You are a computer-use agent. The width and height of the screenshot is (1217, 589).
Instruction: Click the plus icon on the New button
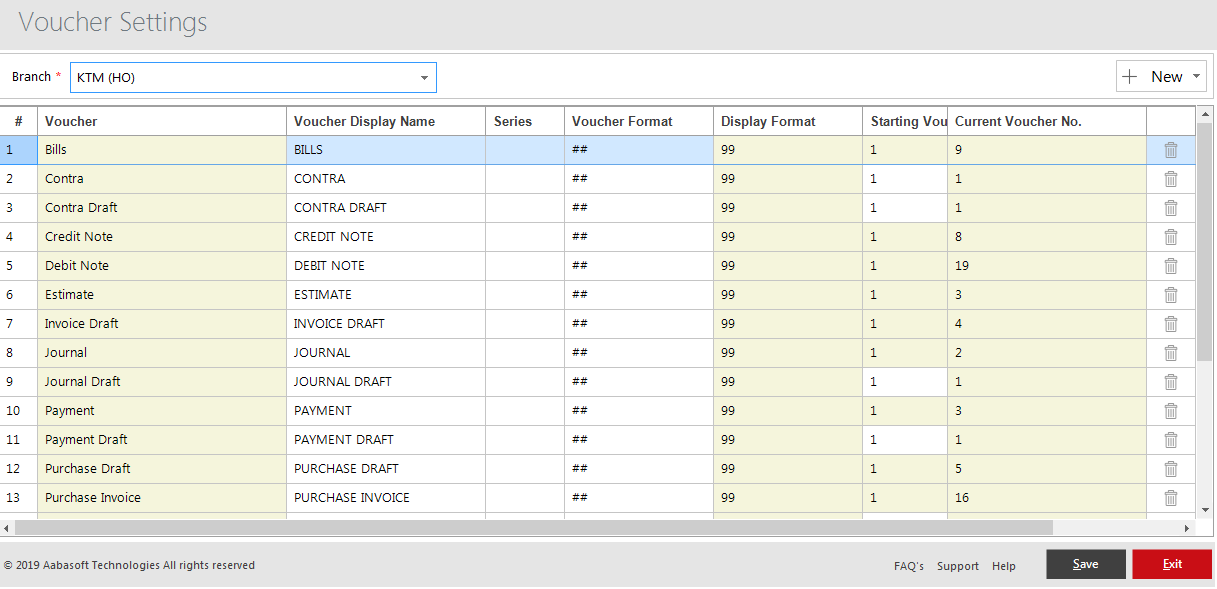pos(1130,76)
